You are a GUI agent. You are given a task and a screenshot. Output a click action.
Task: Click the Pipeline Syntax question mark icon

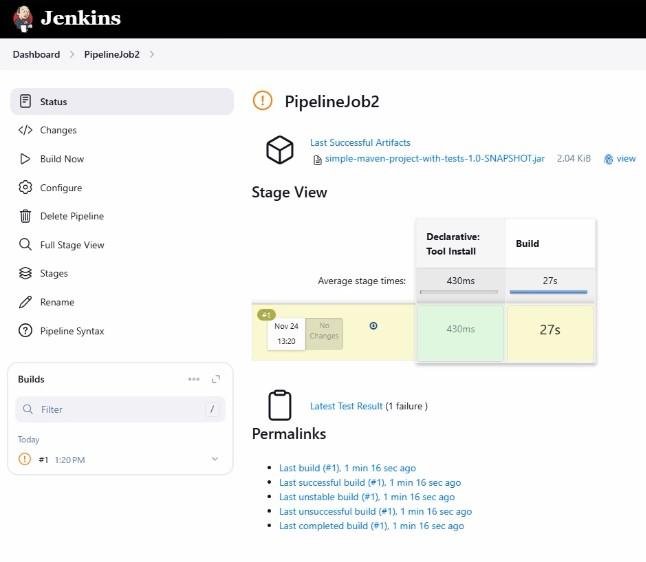(x=25, y=330)
